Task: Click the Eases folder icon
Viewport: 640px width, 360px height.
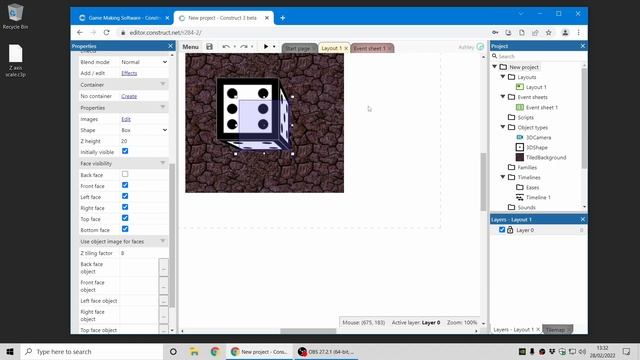Action: click(520, 187)
